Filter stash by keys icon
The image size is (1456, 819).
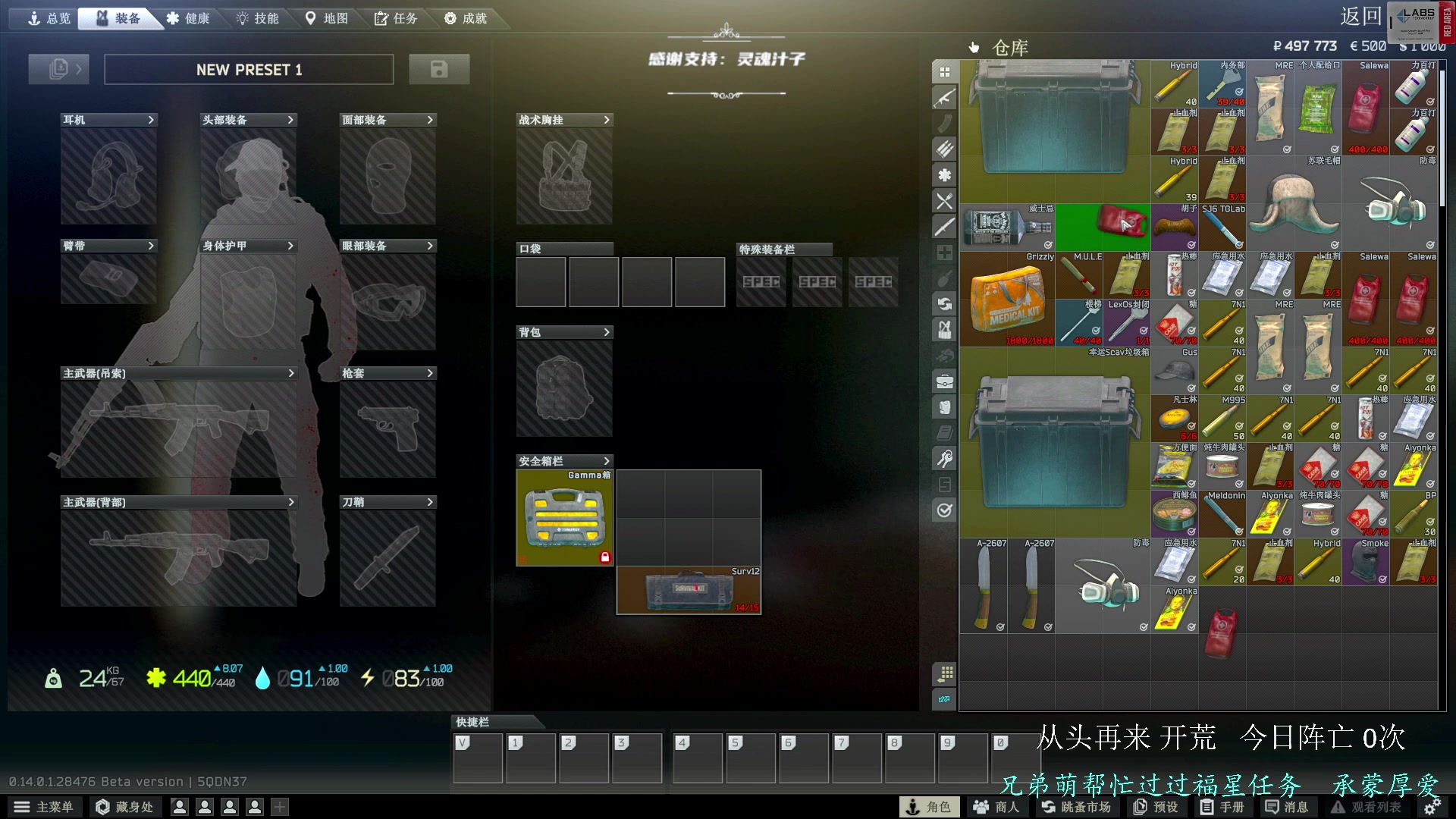(x=944, y=459)
